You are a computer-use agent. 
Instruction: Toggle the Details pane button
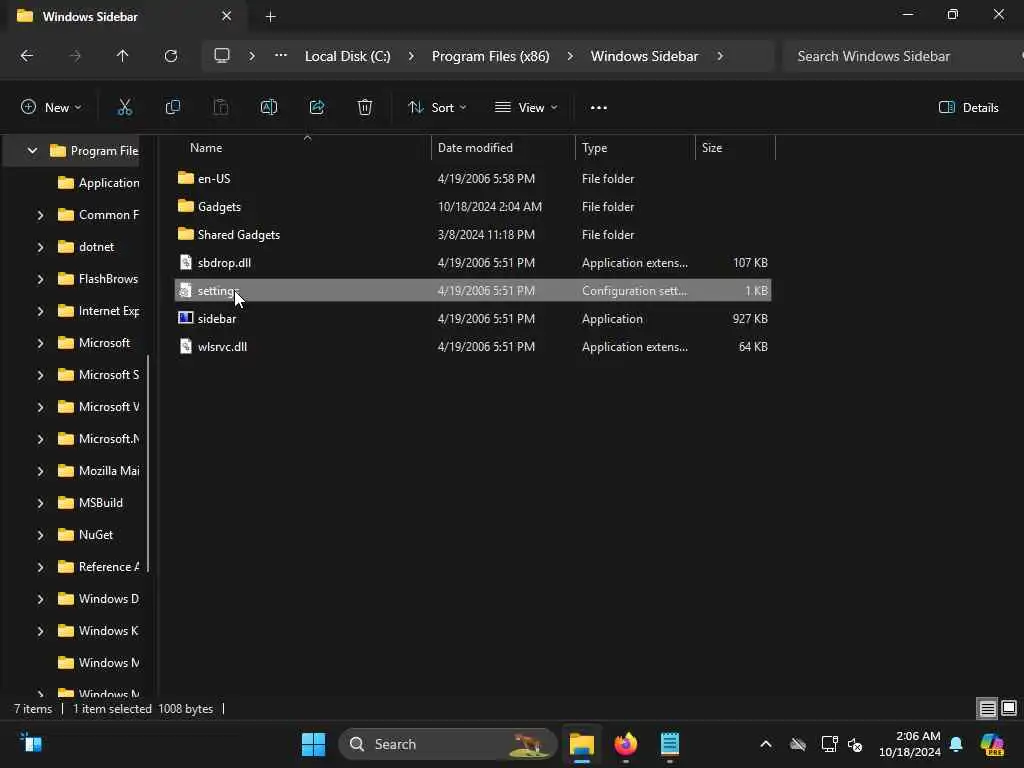click(968, 108)
